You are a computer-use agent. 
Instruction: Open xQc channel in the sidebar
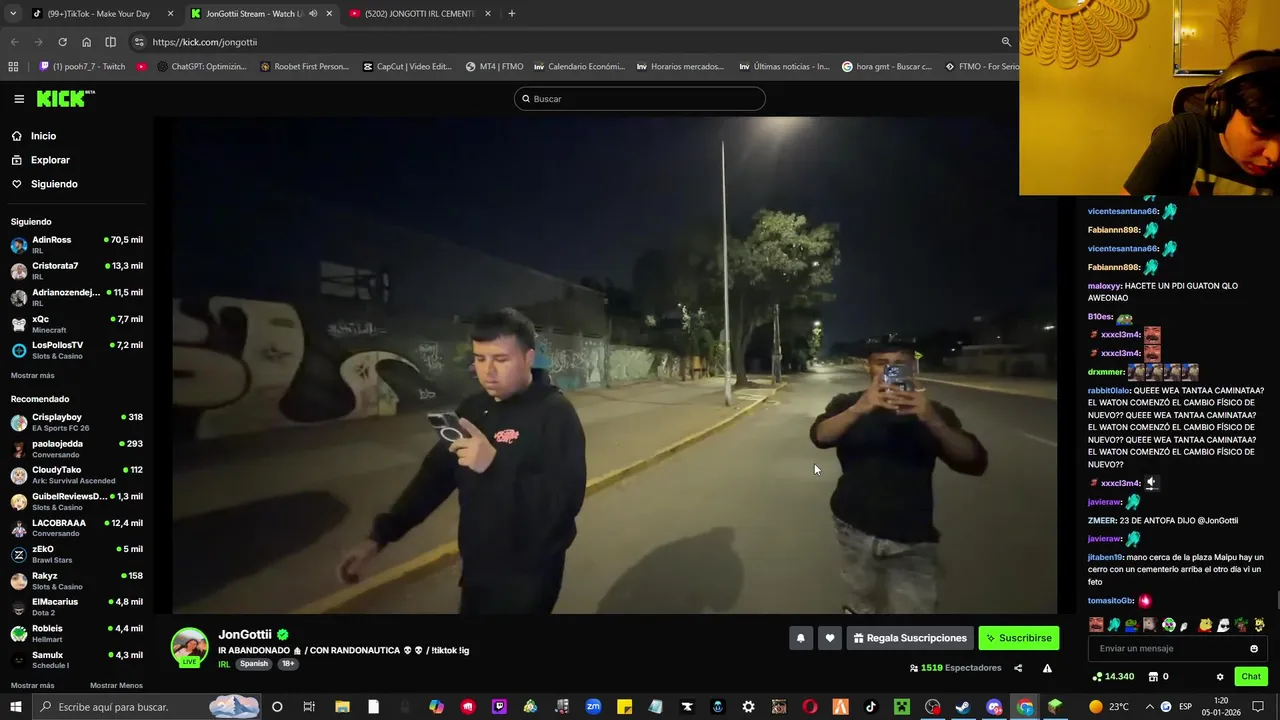click(76, 324)
